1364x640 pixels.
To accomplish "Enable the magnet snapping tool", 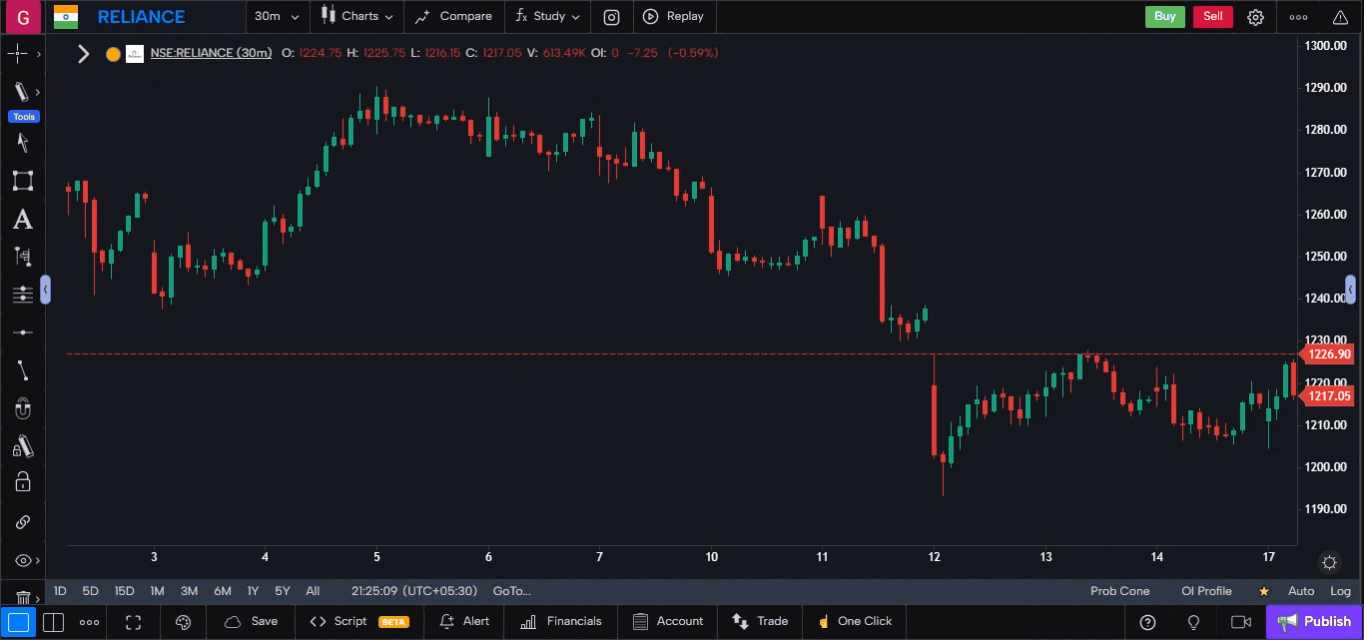I will click(x=22, y=408).
